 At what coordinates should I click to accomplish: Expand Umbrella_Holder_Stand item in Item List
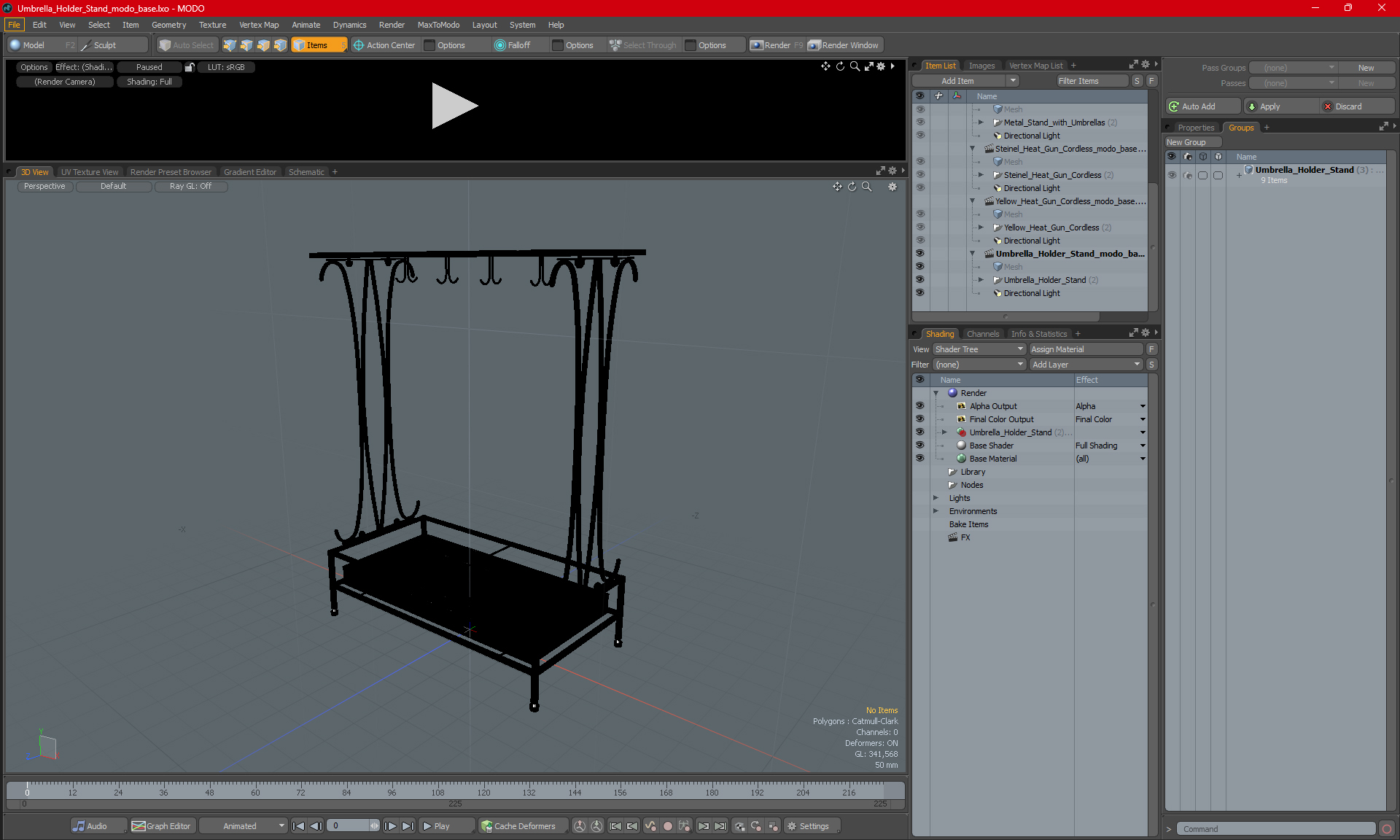tap(981, 280)
